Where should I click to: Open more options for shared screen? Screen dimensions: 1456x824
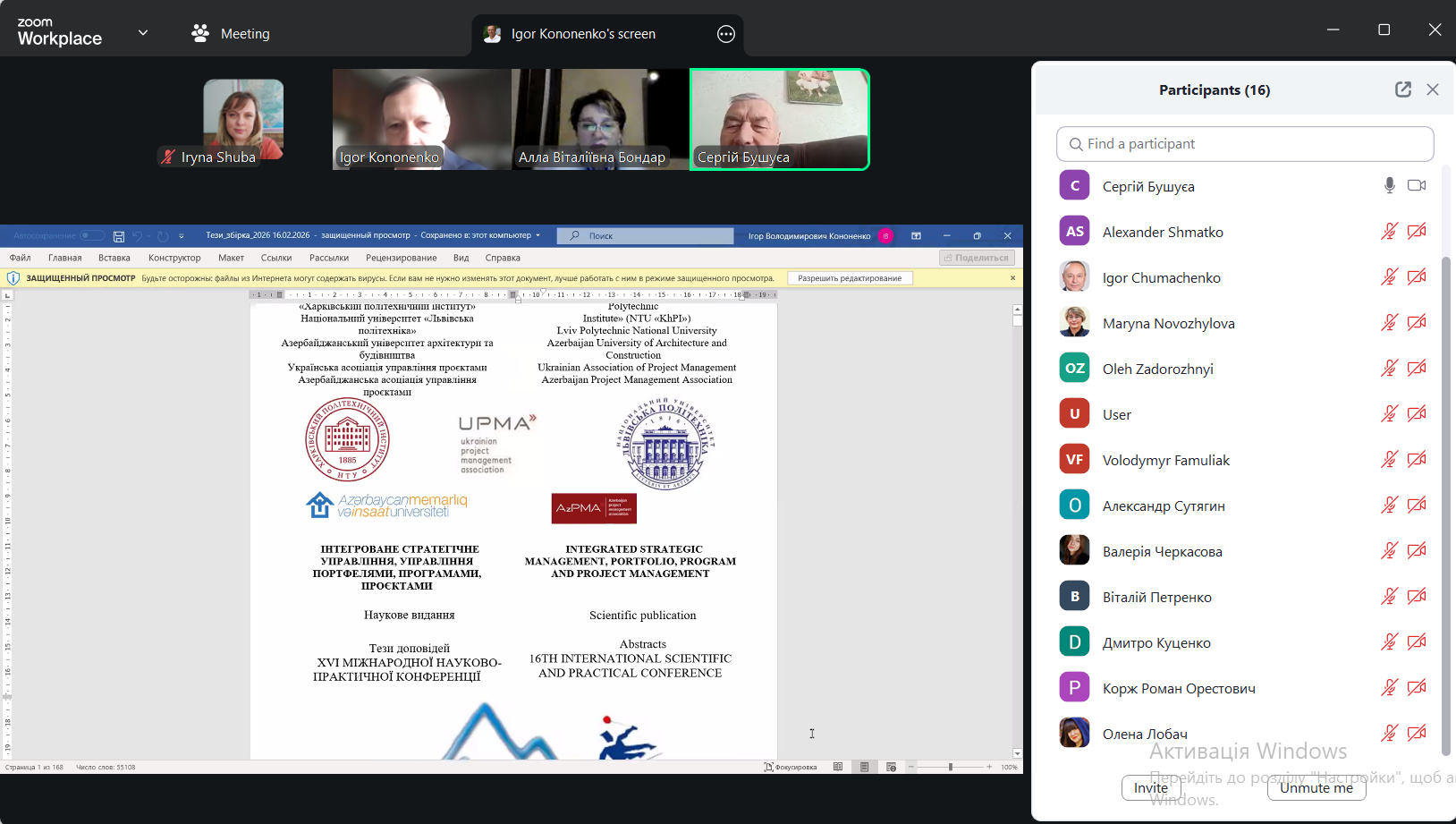click(725, 34)
